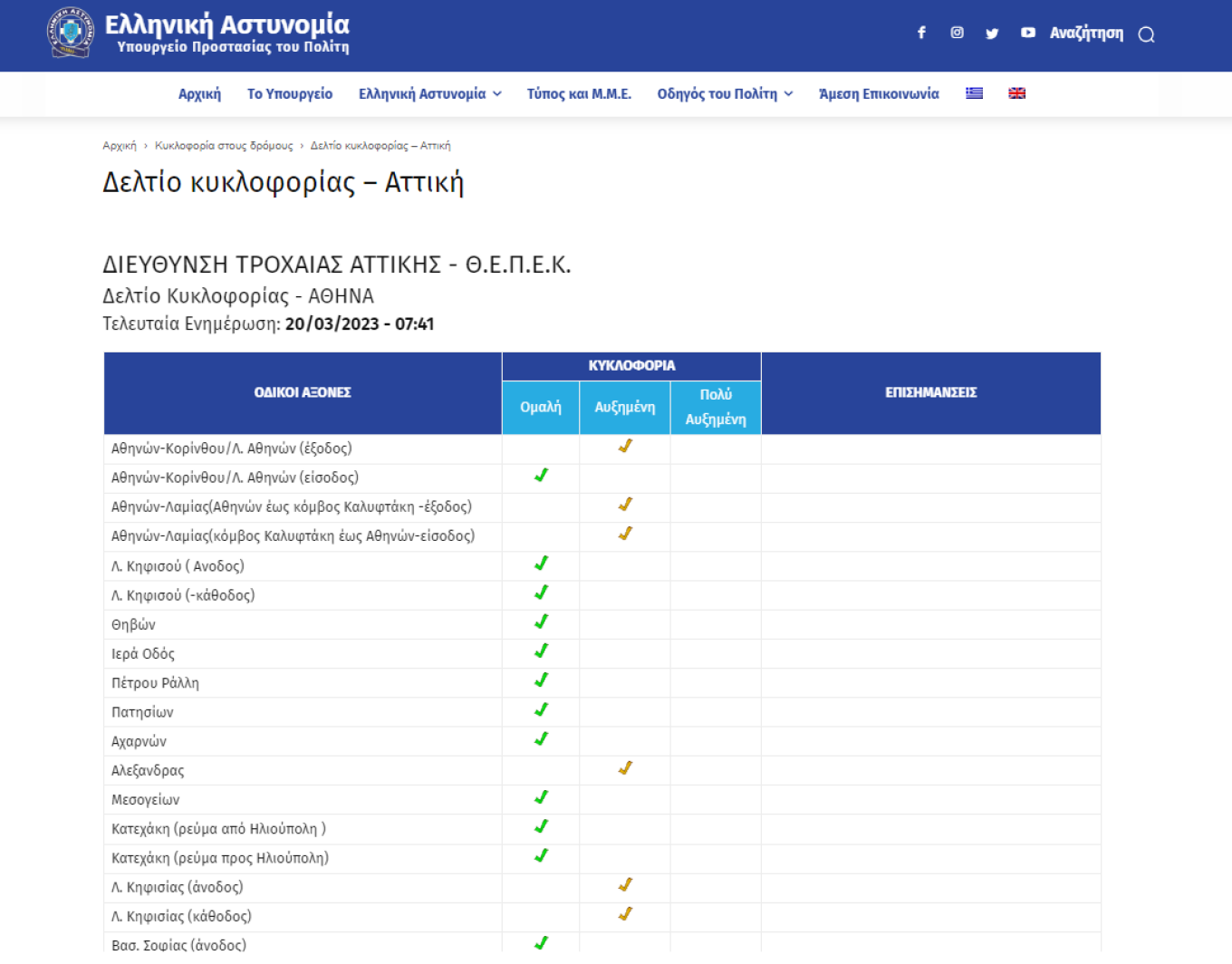Viewport: 1232px width, 964px height.
Task: Open the YouTube social icon
Action: tap(1027, 34)
